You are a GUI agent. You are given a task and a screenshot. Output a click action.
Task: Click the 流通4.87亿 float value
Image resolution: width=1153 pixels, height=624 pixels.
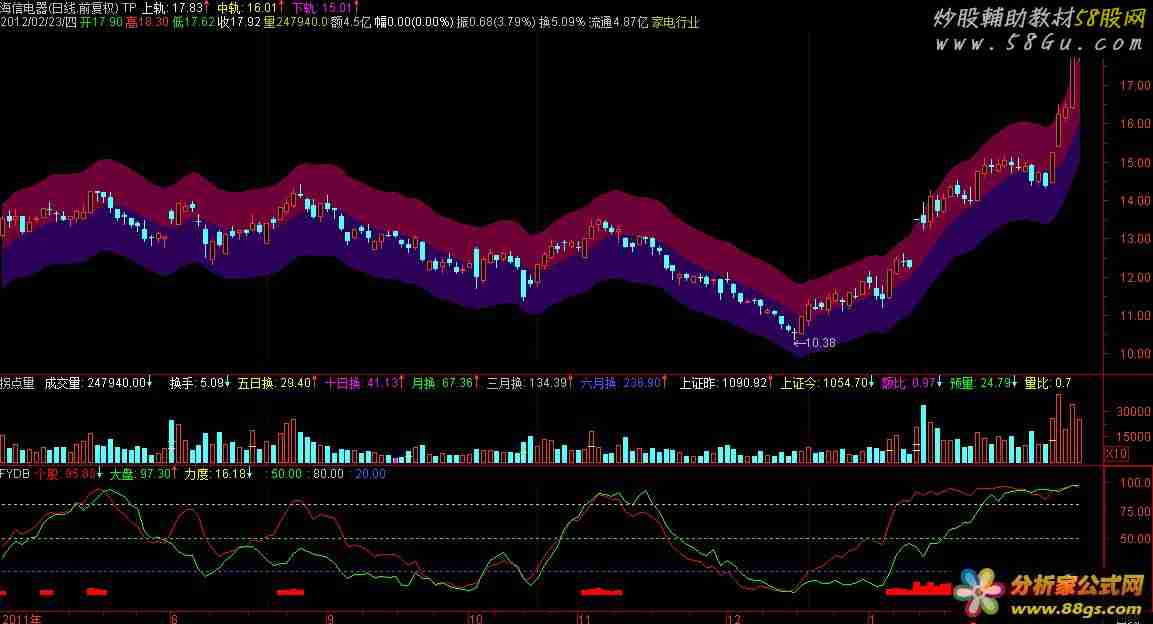[x=618, y=22]
